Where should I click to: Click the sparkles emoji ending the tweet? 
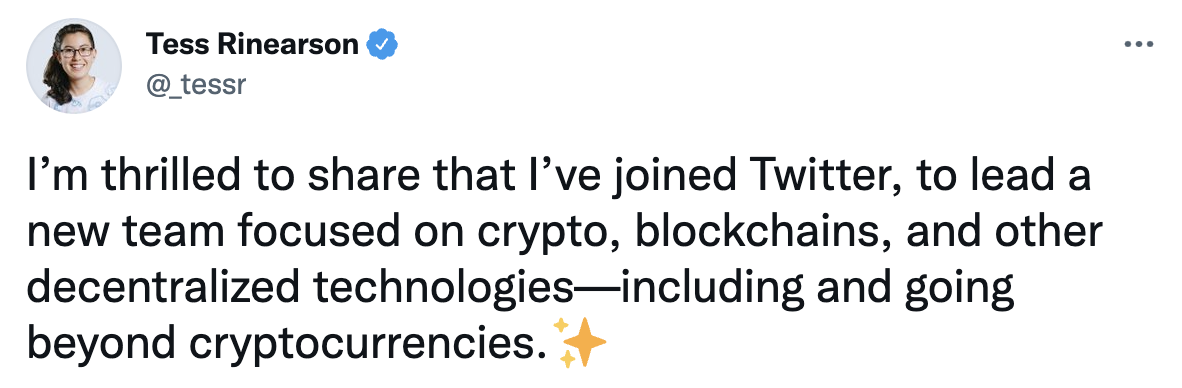click(x=580, y=343)
